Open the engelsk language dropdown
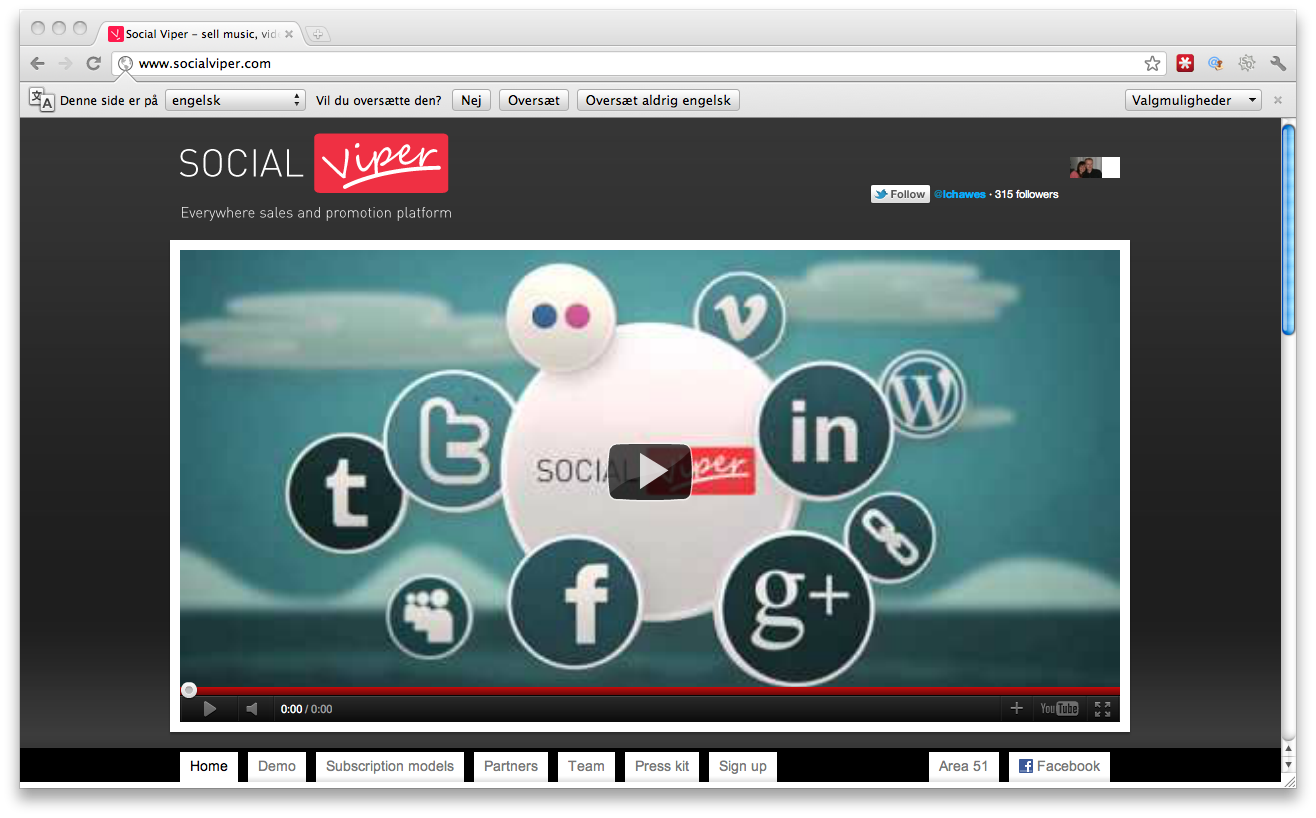The width and height of the screenshot is (1316, 818). (235, 100)
